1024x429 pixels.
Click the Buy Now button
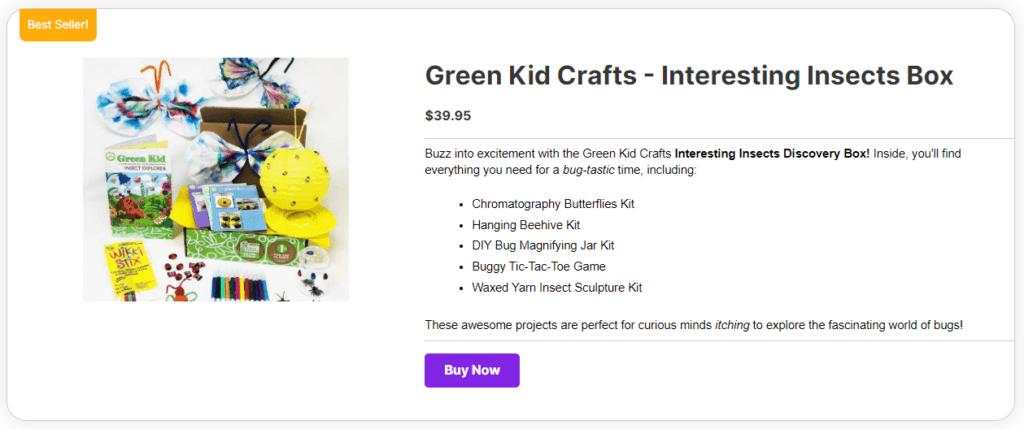coord(472,370)
